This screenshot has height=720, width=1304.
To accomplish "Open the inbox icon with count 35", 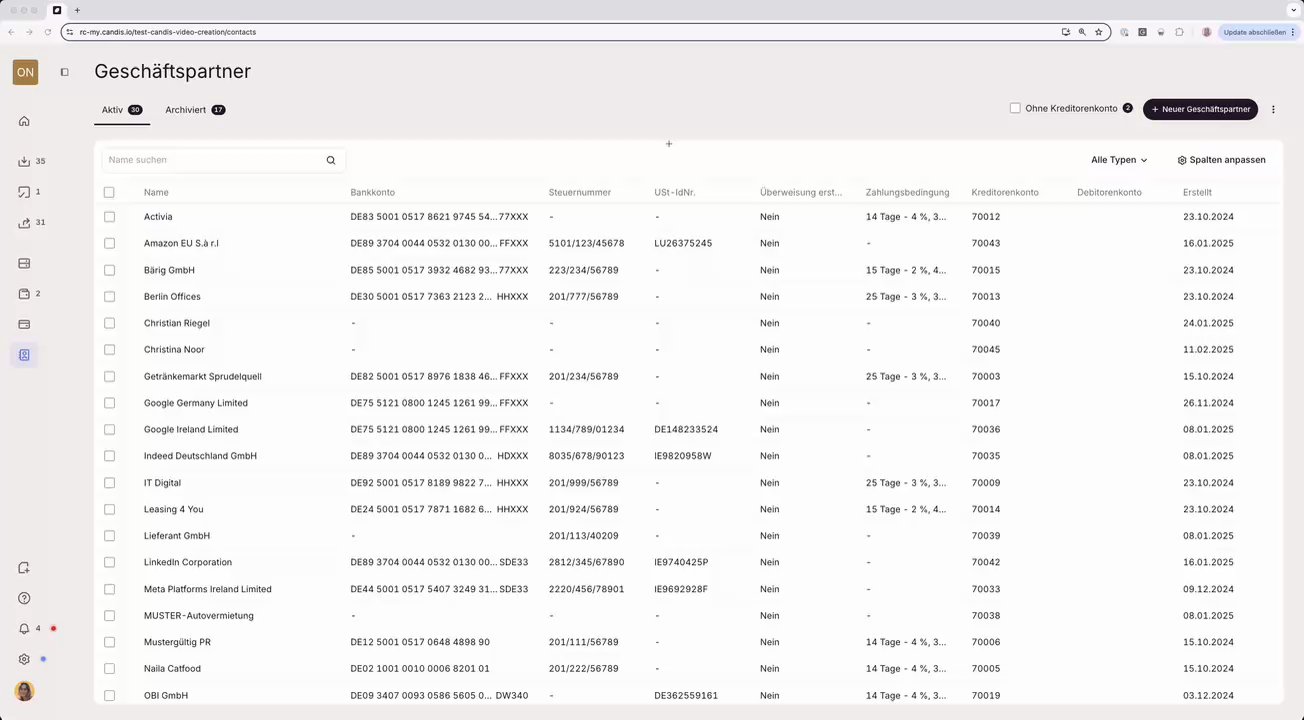I will (x=24, y=161).
